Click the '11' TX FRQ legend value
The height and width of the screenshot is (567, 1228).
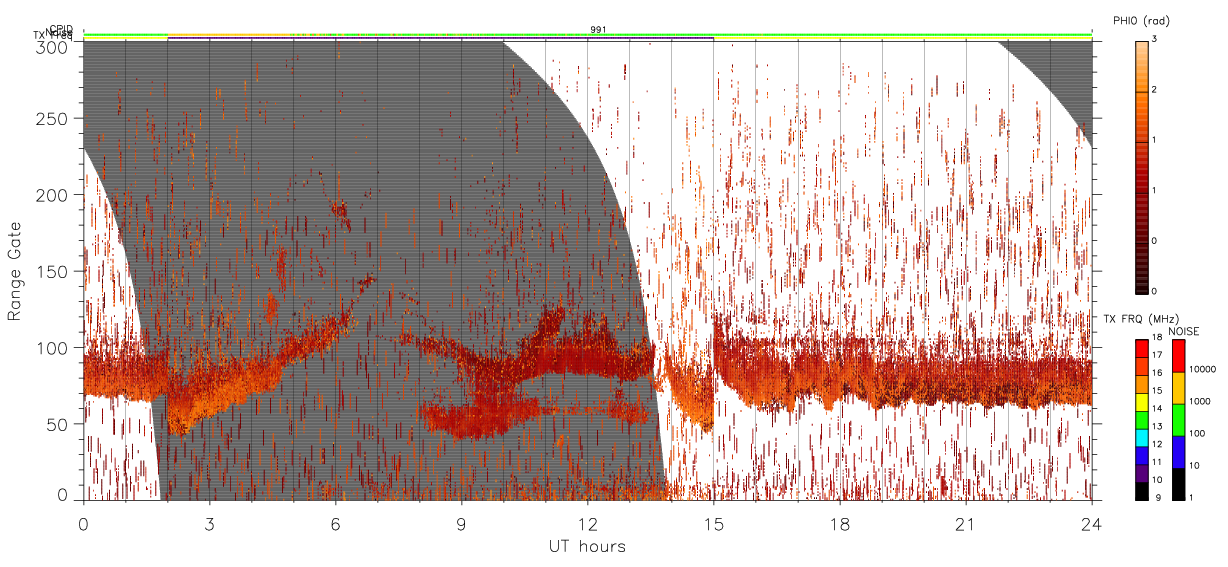click(x=1158, y=463)
